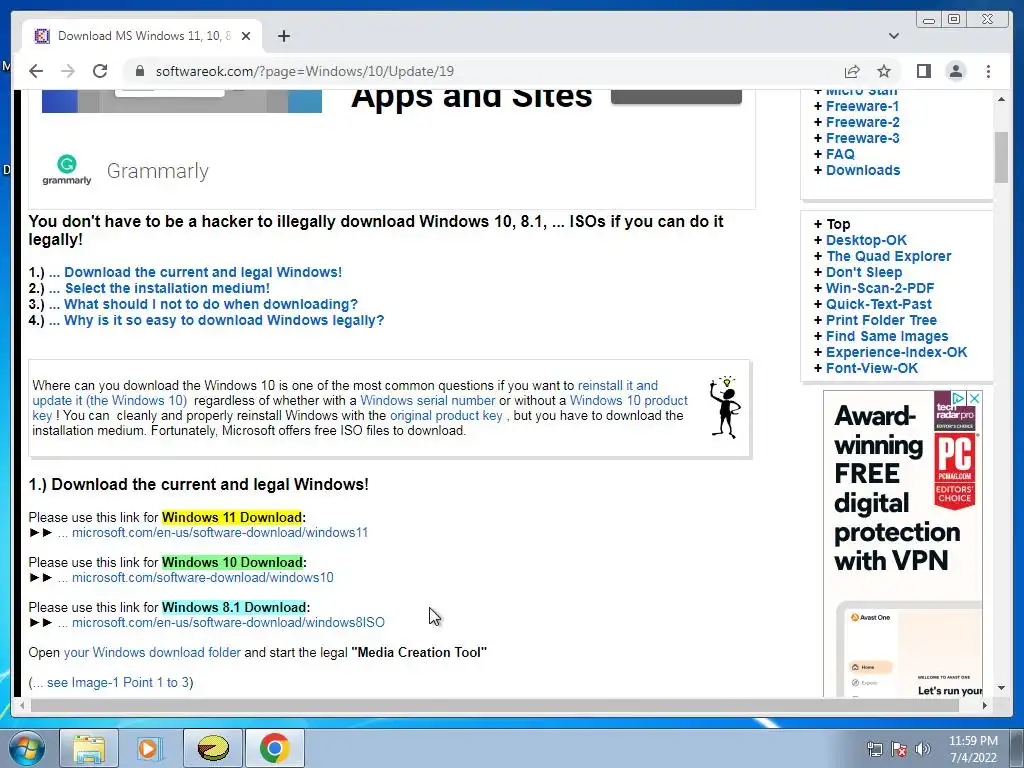Open Windows Explorer from taskbar

pyautogui.click(x=88, y=748)
